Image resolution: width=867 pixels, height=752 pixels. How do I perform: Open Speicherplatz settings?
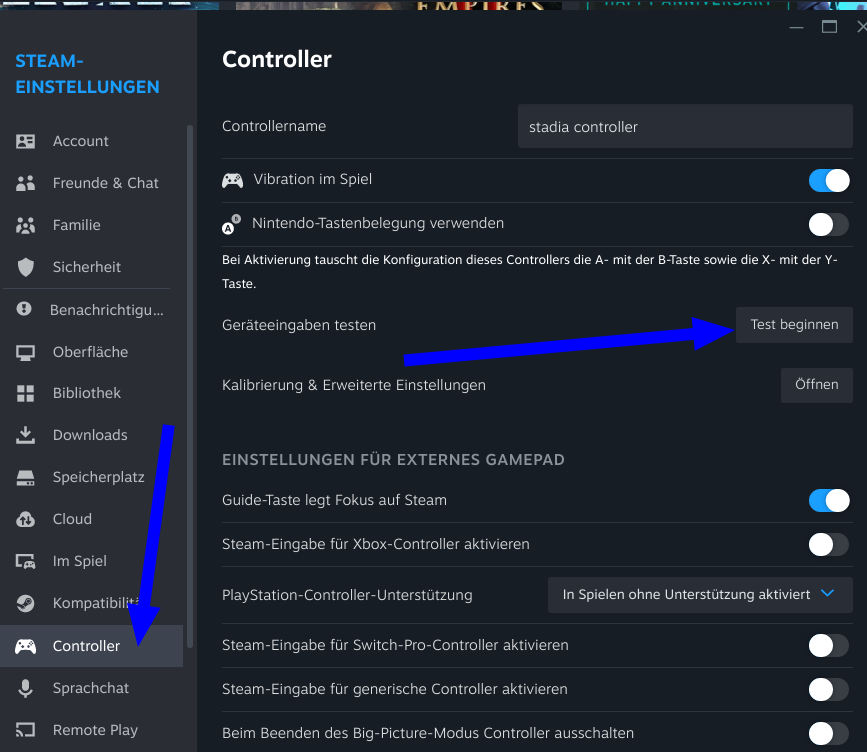(x=91, y=477)
